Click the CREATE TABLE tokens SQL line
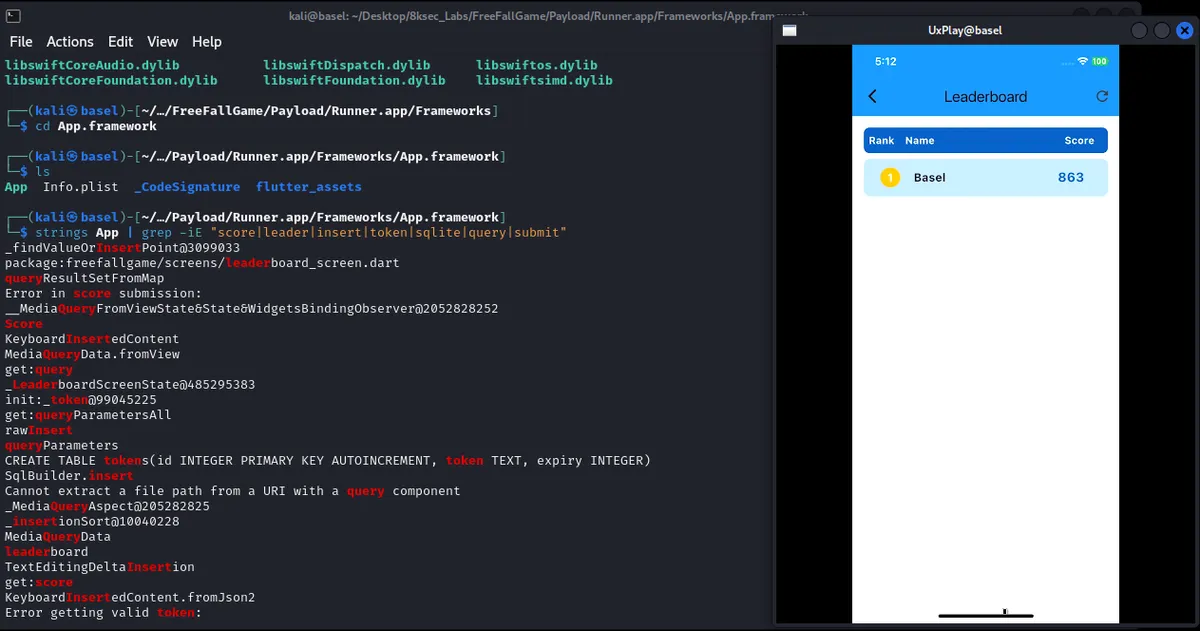The height and width of the screenshot is (631, 1200). [328, 461]
